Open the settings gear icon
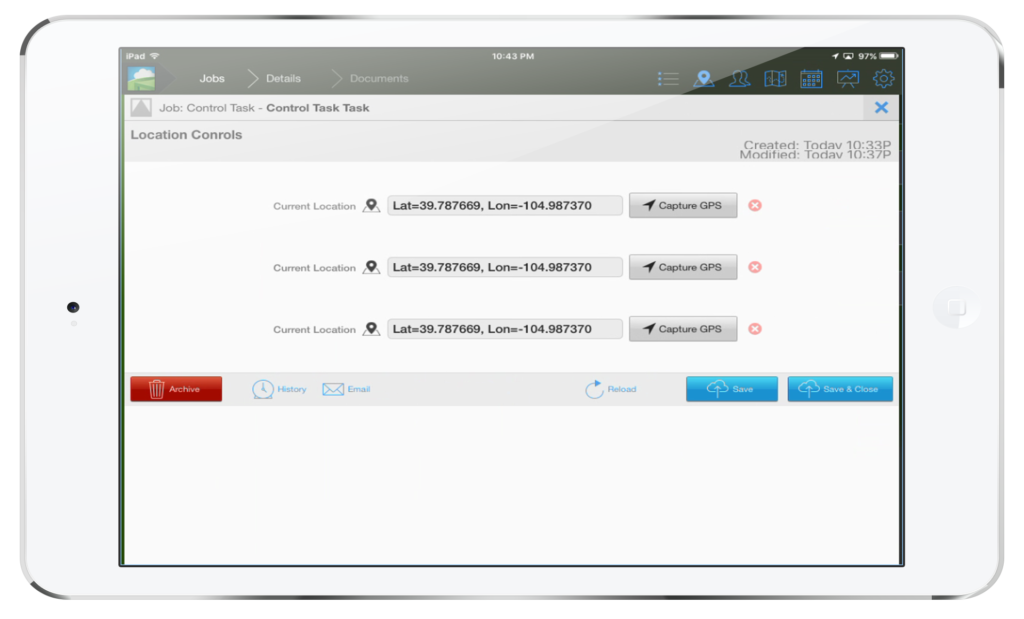Viewport: 1024px width, 619px height. pos(882,77)
